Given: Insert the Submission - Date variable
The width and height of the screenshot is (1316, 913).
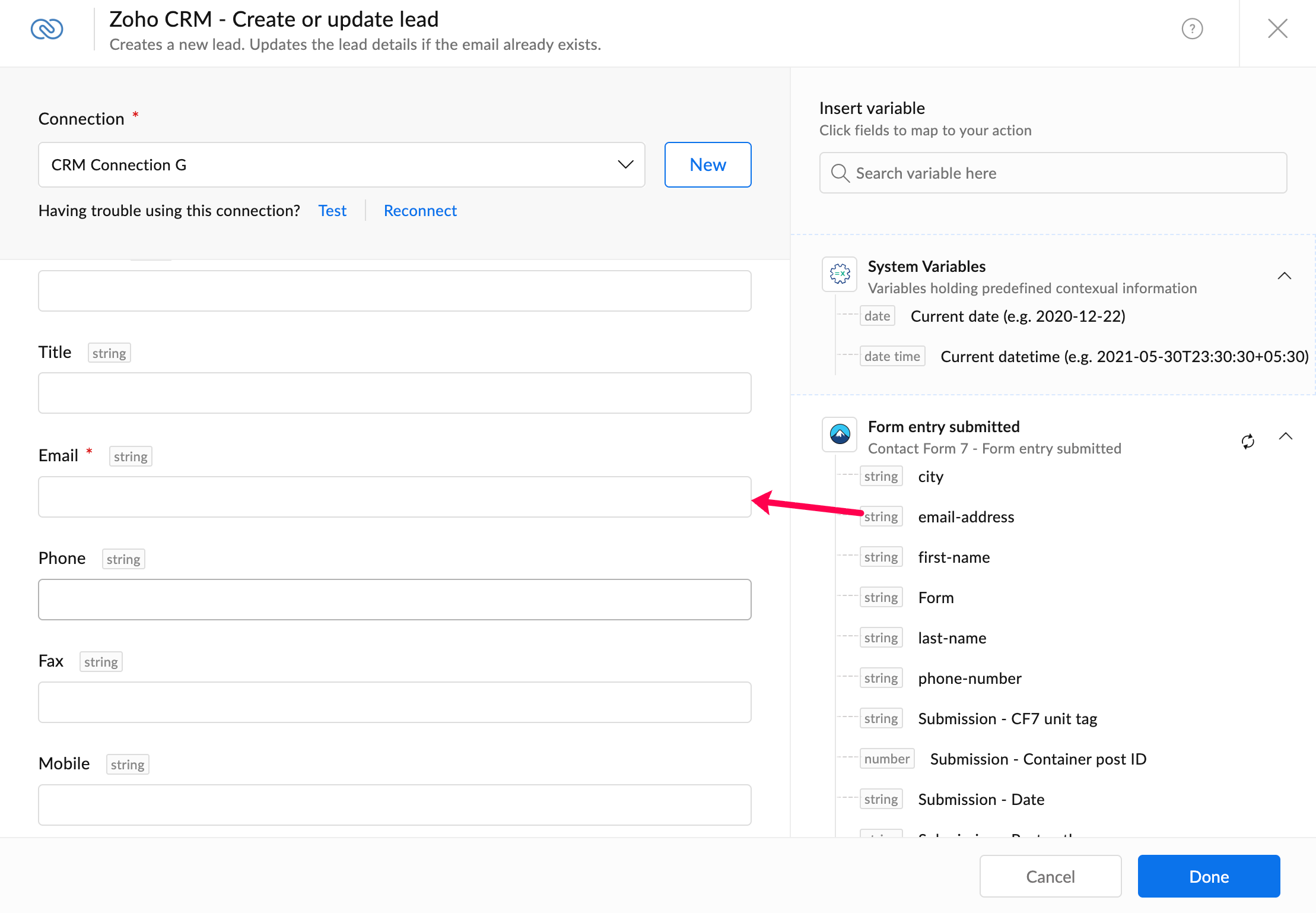Looking at the screenshot, I should (981, 800).
